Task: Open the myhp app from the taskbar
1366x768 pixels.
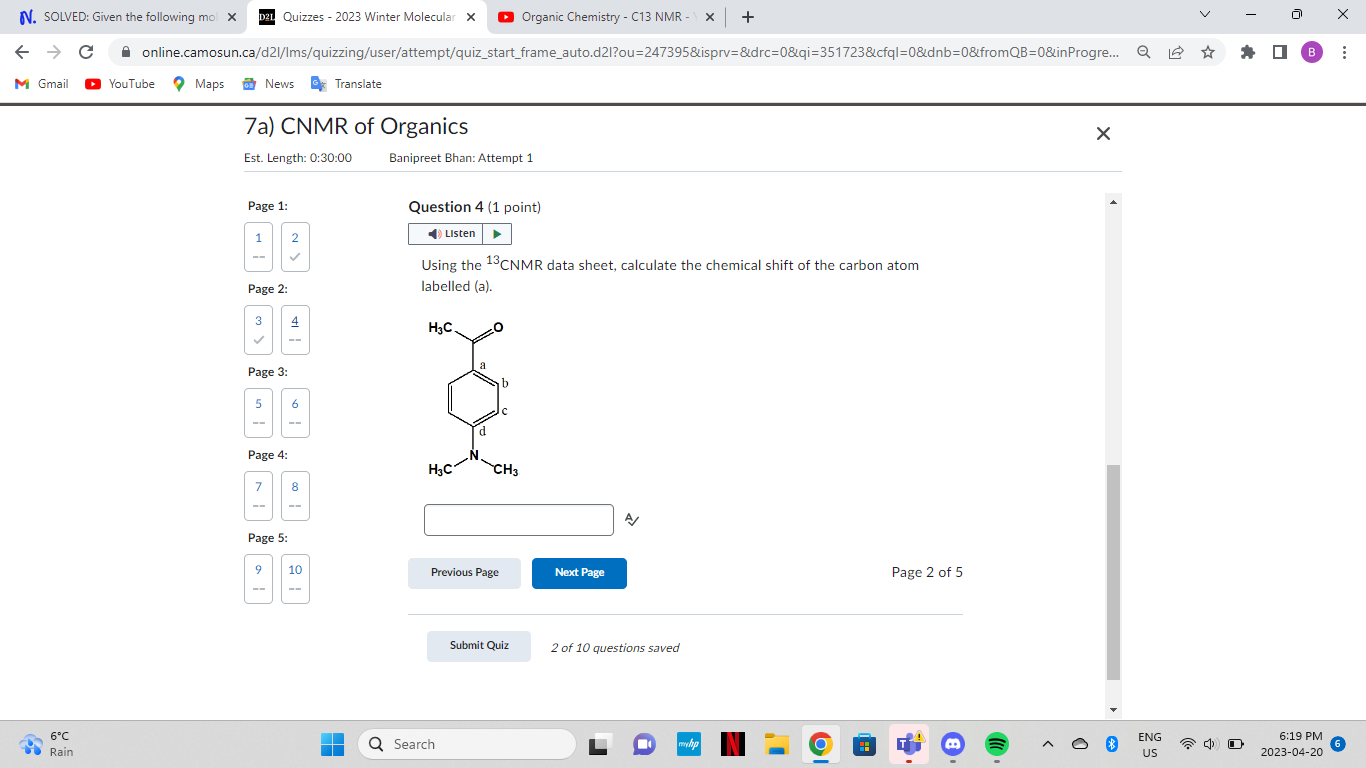Action: click(x=688, y=744)
